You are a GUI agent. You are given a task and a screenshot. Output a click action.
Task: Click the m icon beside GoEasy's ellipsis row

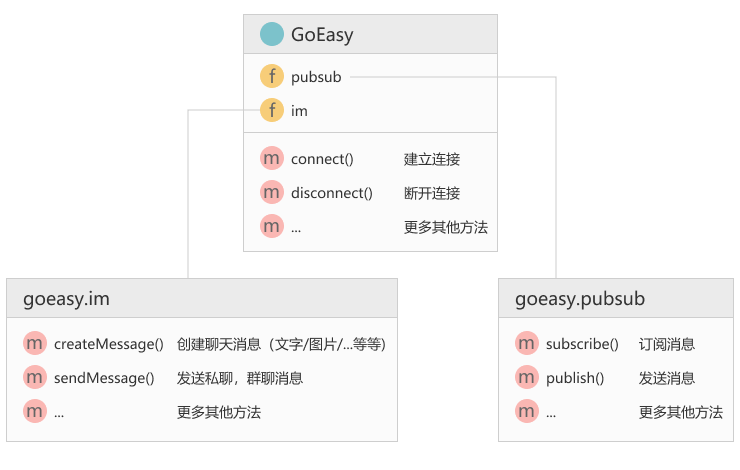tap(272, 226)
